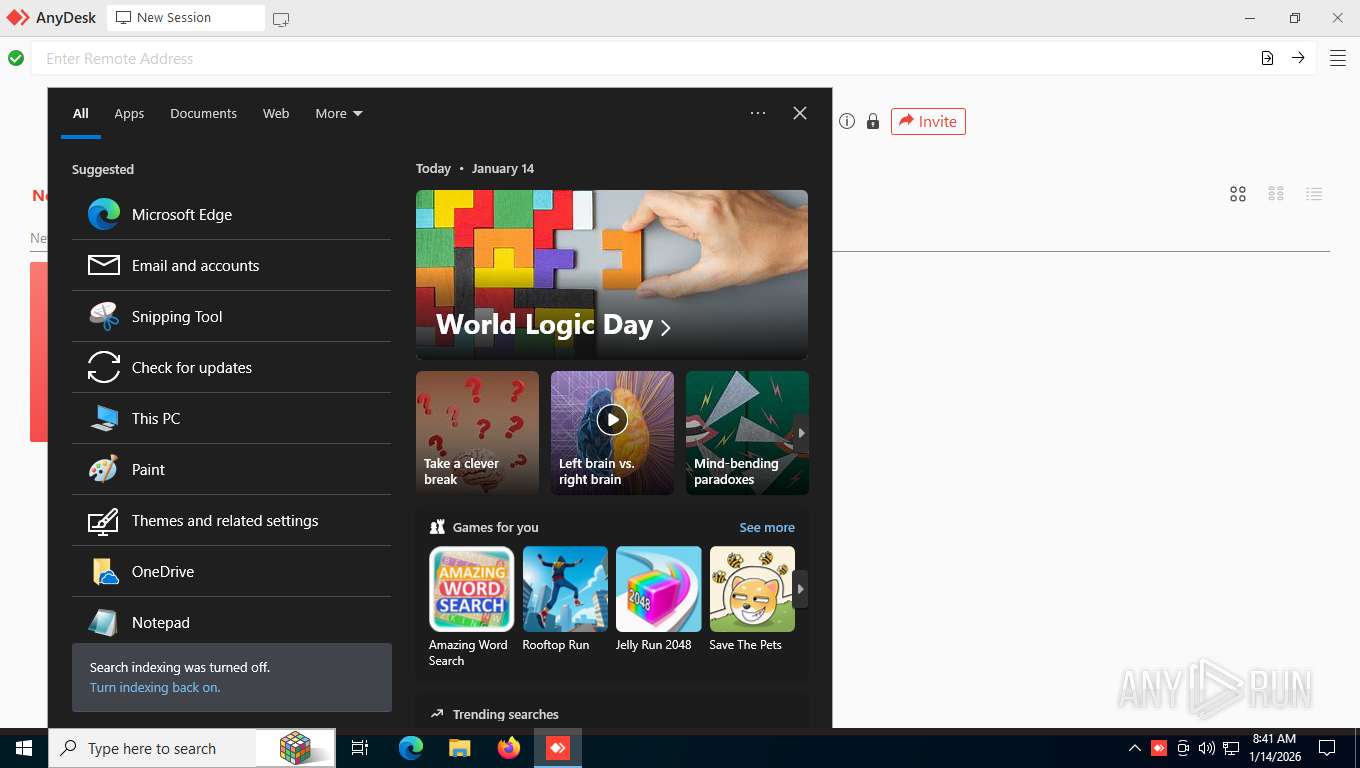Open the volume control in tray

click(x=1207, y=748)
